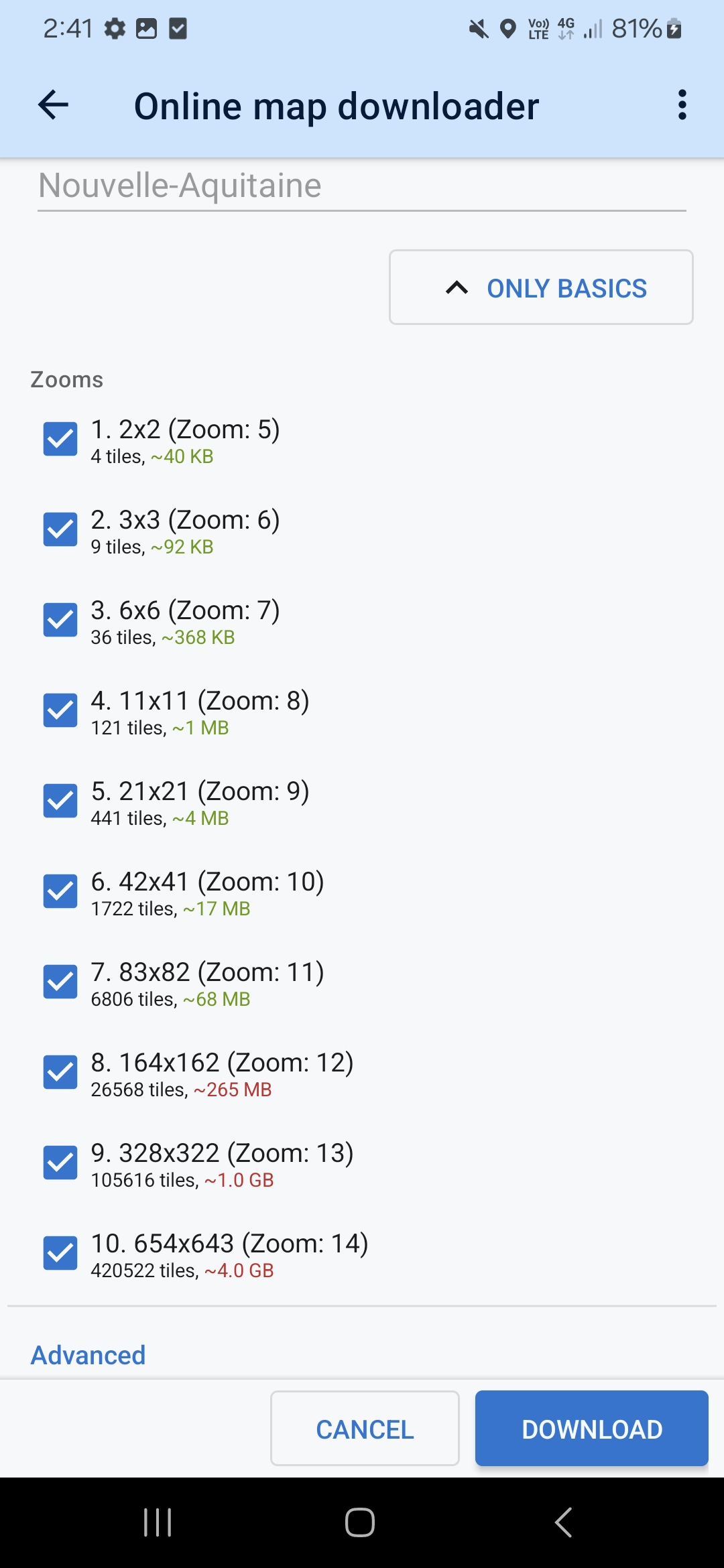
Task: Tap the settings gear status icon
Action: coord(115,29)
